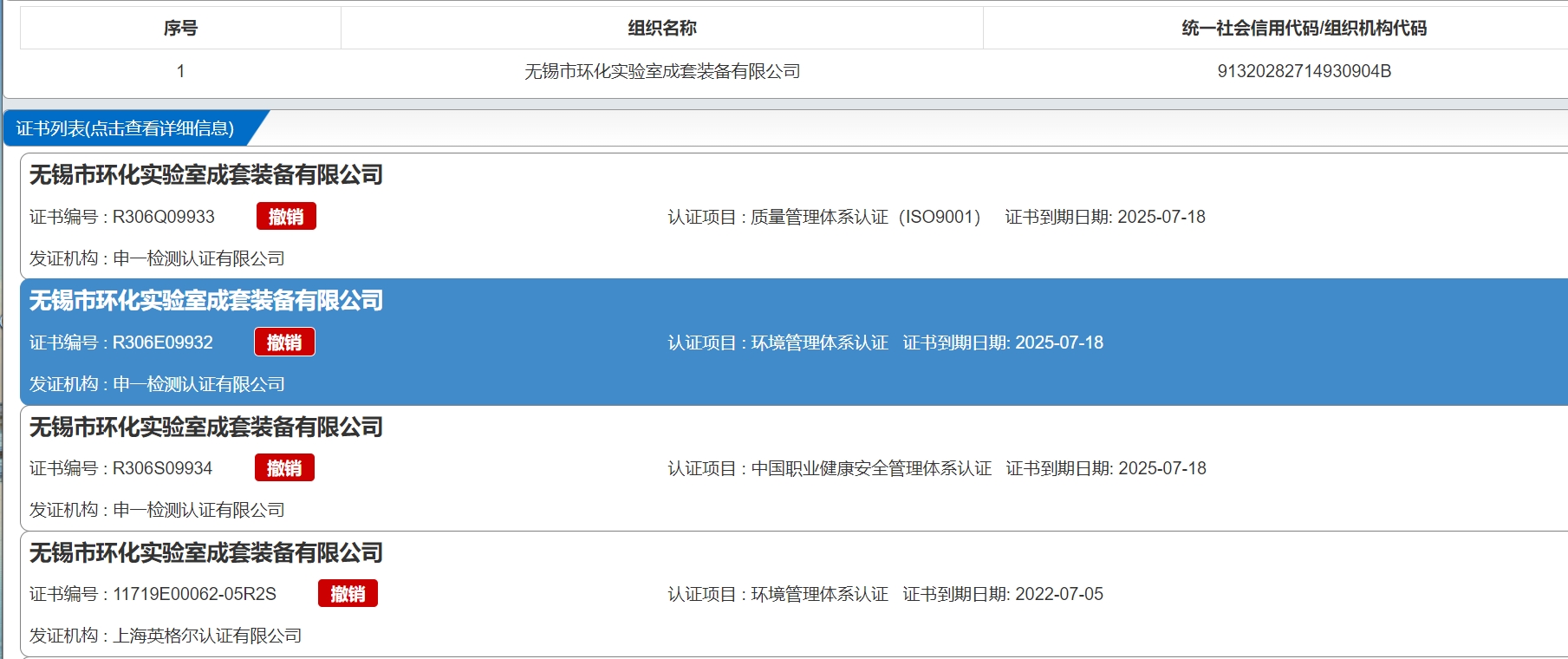This screenshot has height=659, width=1568.
Task: Select serial number 1 cell
Action: [180, 71]
